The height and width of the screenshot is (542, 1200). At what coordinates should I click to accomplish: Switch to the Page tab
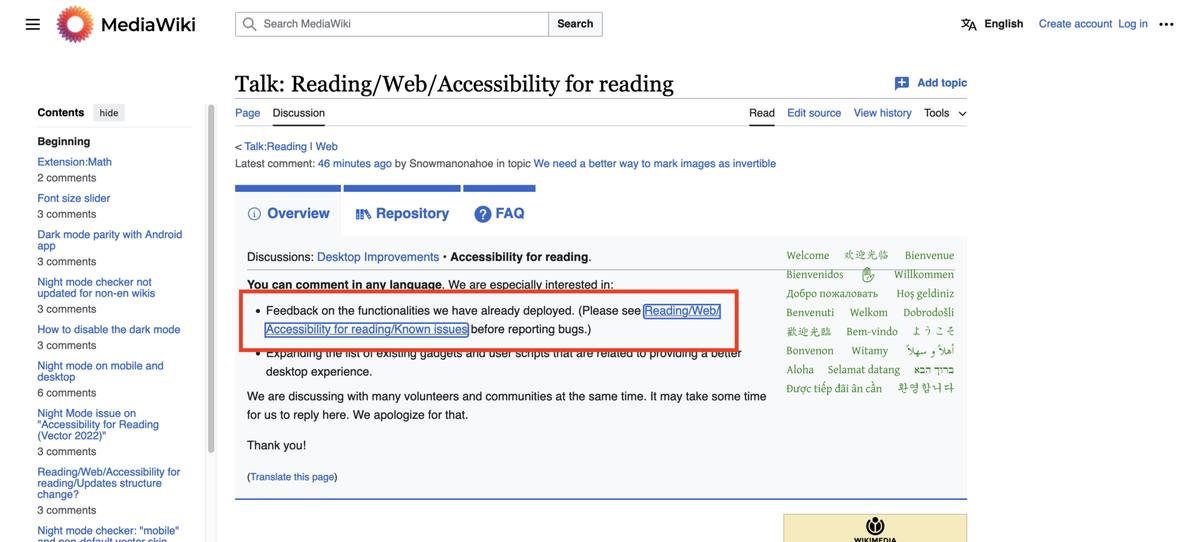[x=247, y=113]
